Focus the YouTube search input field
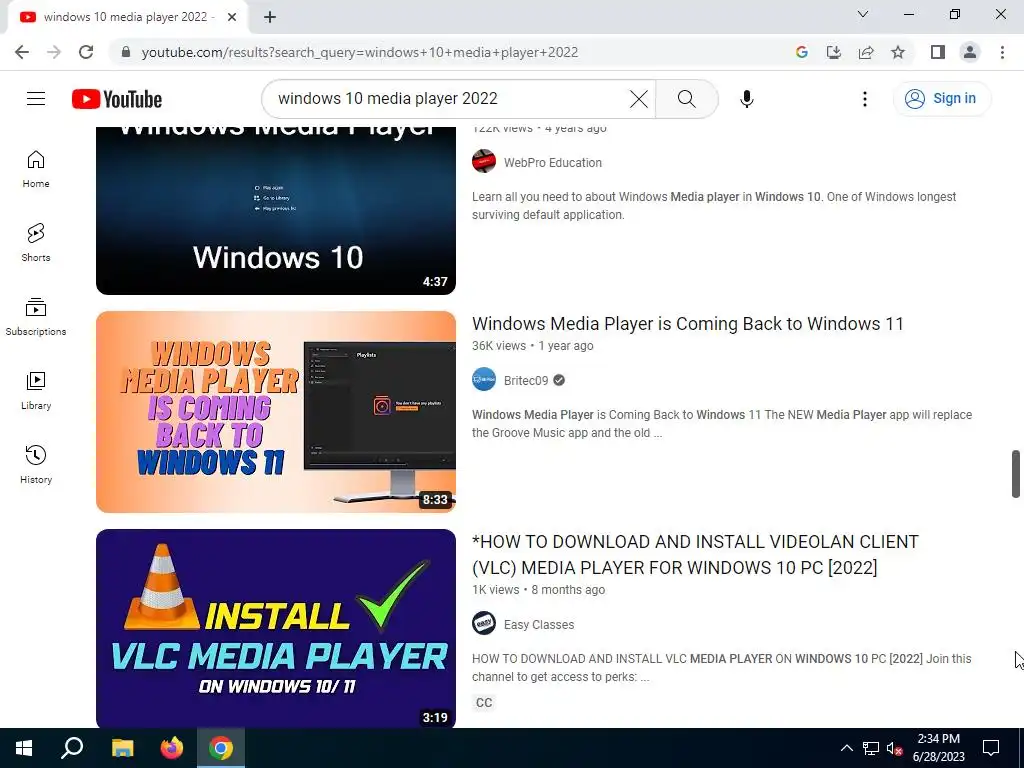 tap(451, 99)
